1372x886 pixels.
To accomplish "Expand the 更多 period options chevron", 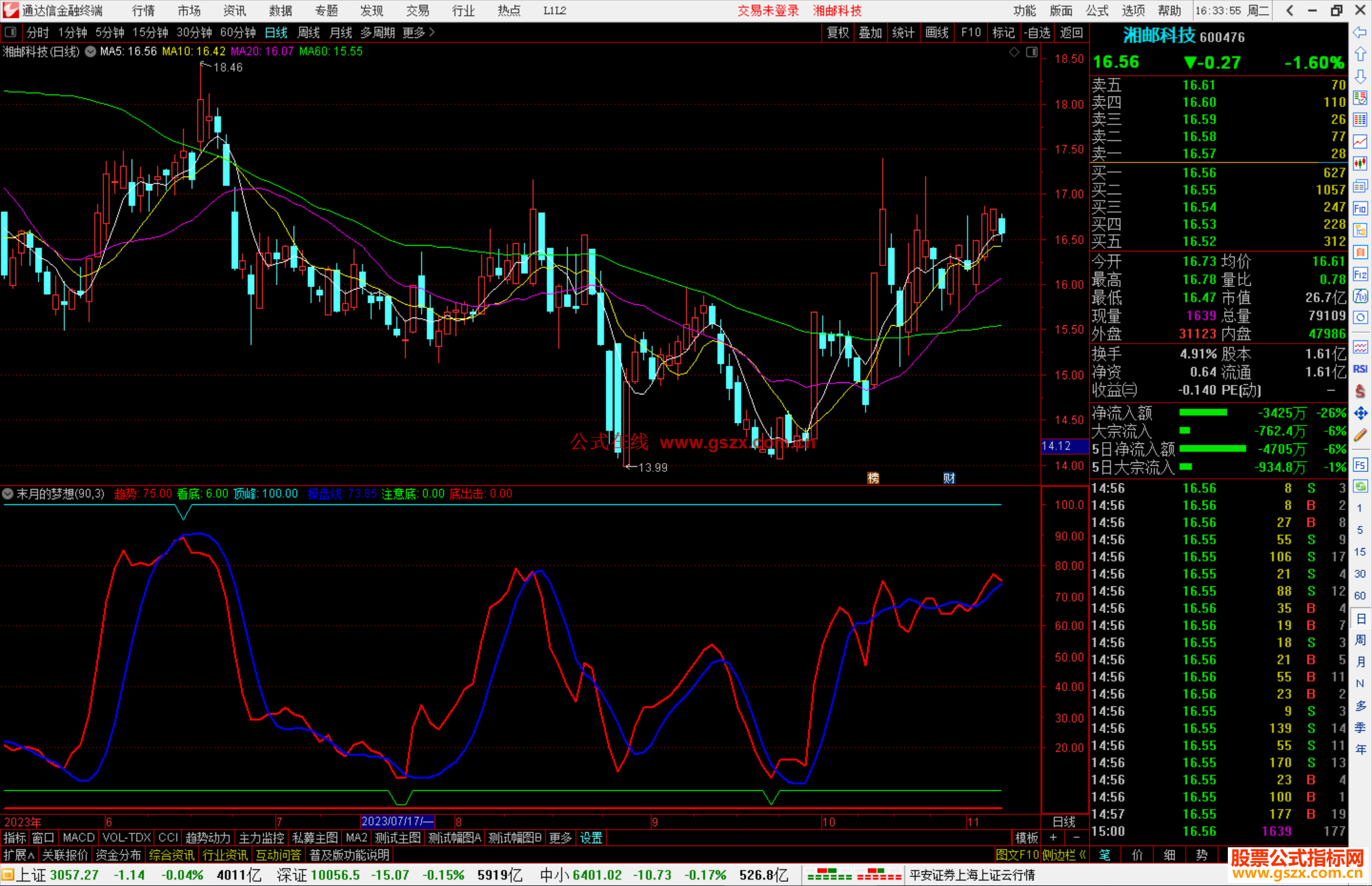I will [432, 32].
